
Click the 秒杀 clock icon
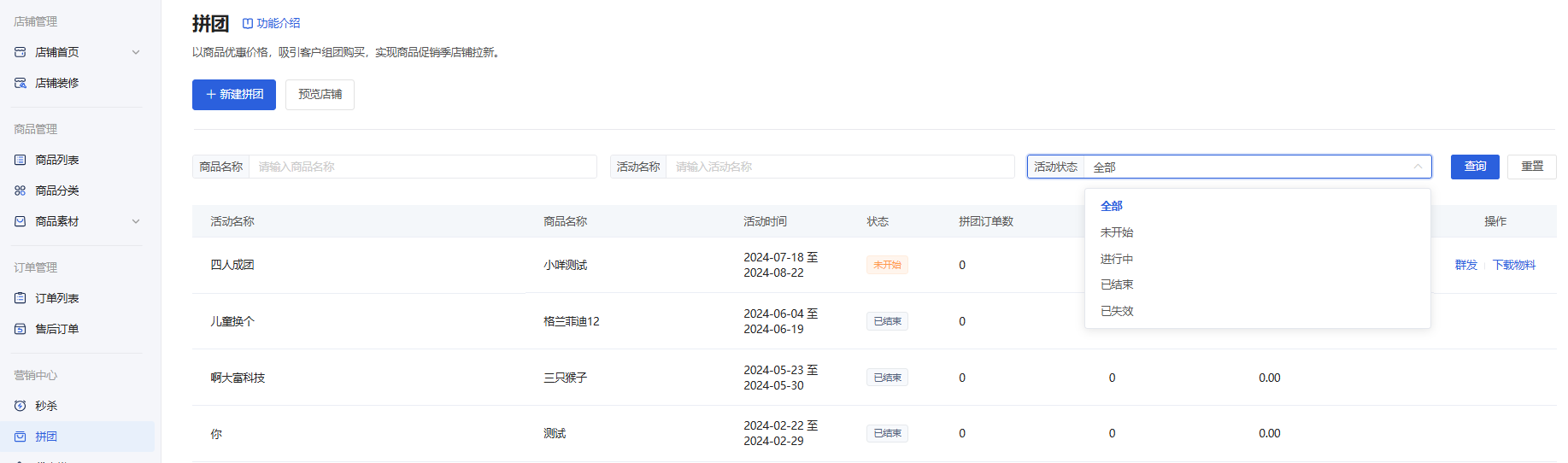click(x=21, y=406)
